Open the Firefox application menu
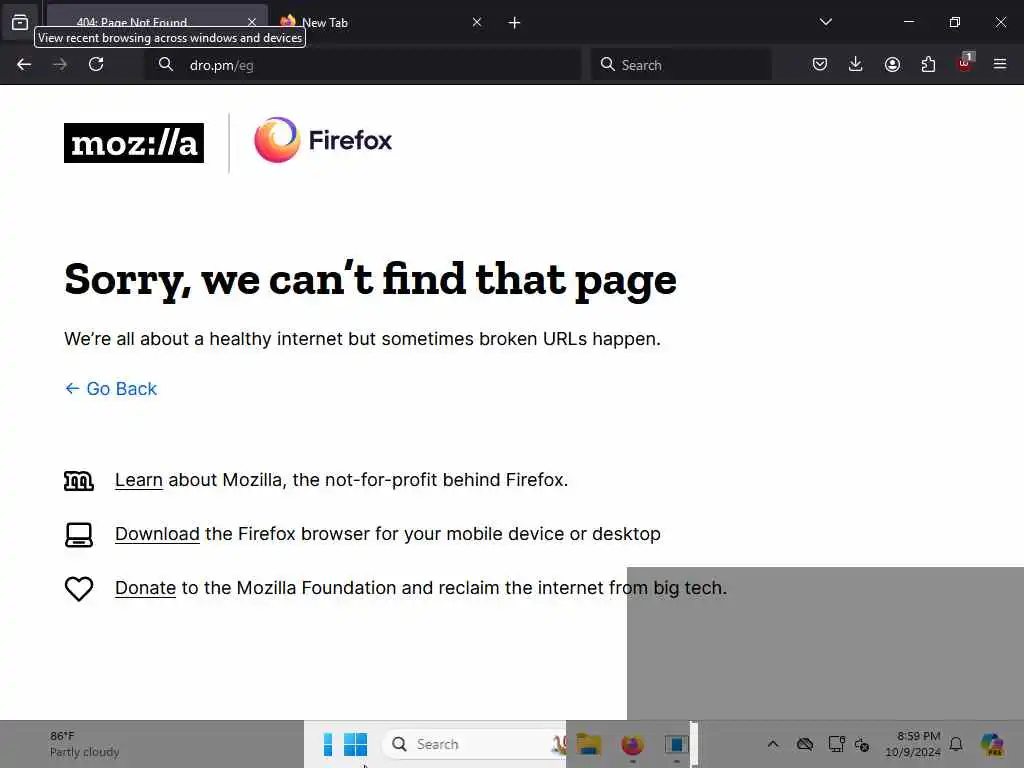This screenshot has width=1024, height=768. (x=1000, y=65)
